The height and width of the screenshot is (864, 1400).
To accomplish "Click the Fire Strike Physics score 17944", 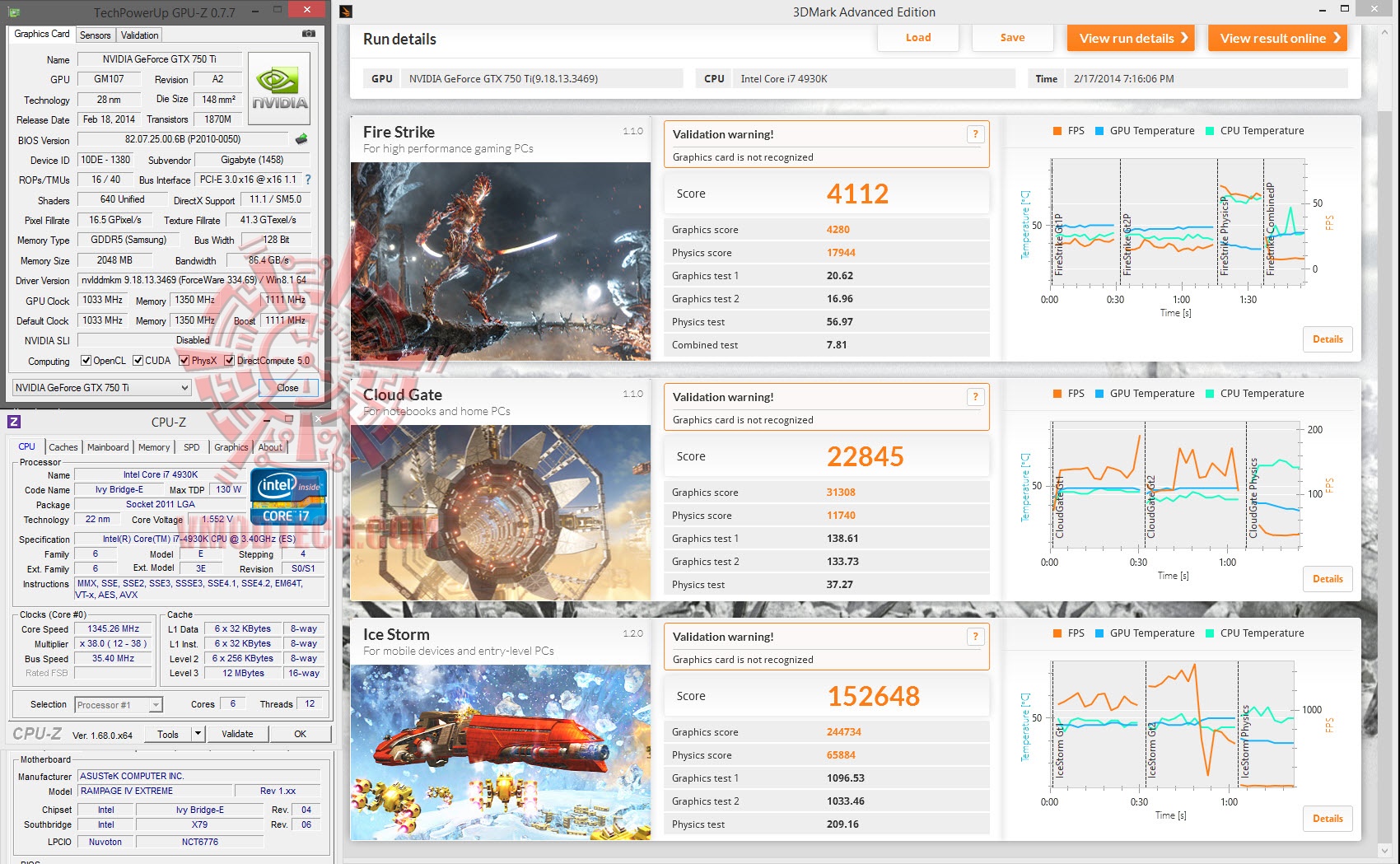I will tap(841, 253).
